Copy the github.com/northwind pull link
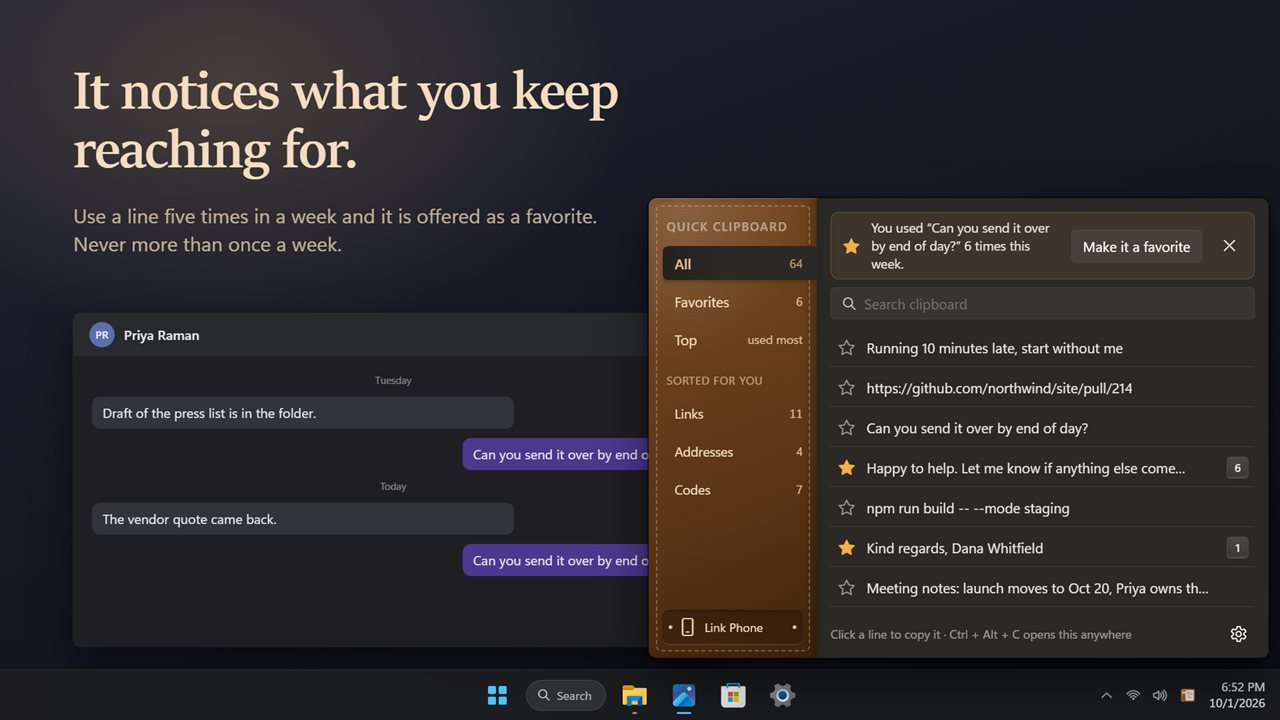 click(x=999, y=388)
